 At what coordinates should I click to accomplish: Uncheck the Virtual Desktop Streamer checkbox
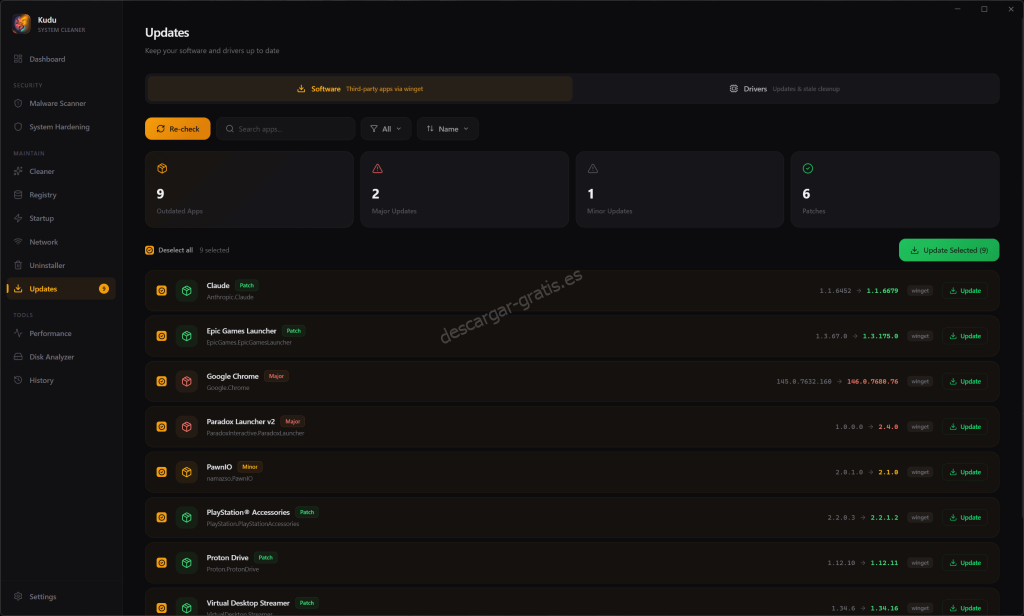pos(161,608)
